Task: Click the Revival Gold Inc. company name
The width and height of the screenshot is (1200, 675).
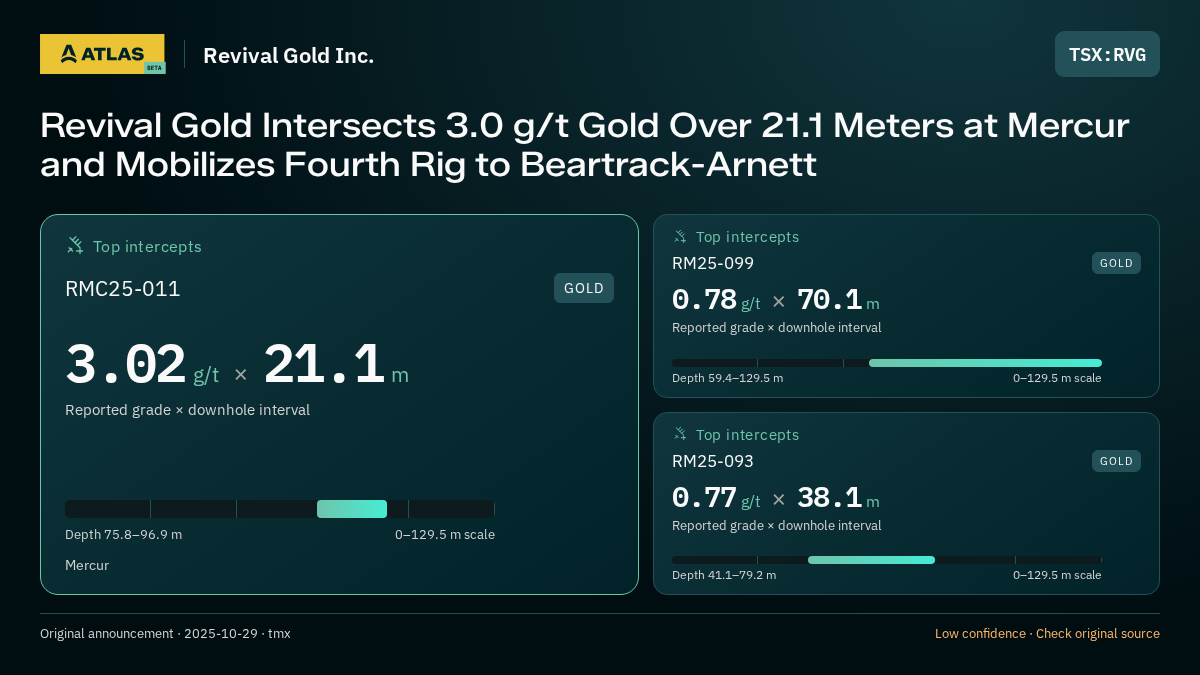Action: [x=288, y=56]
